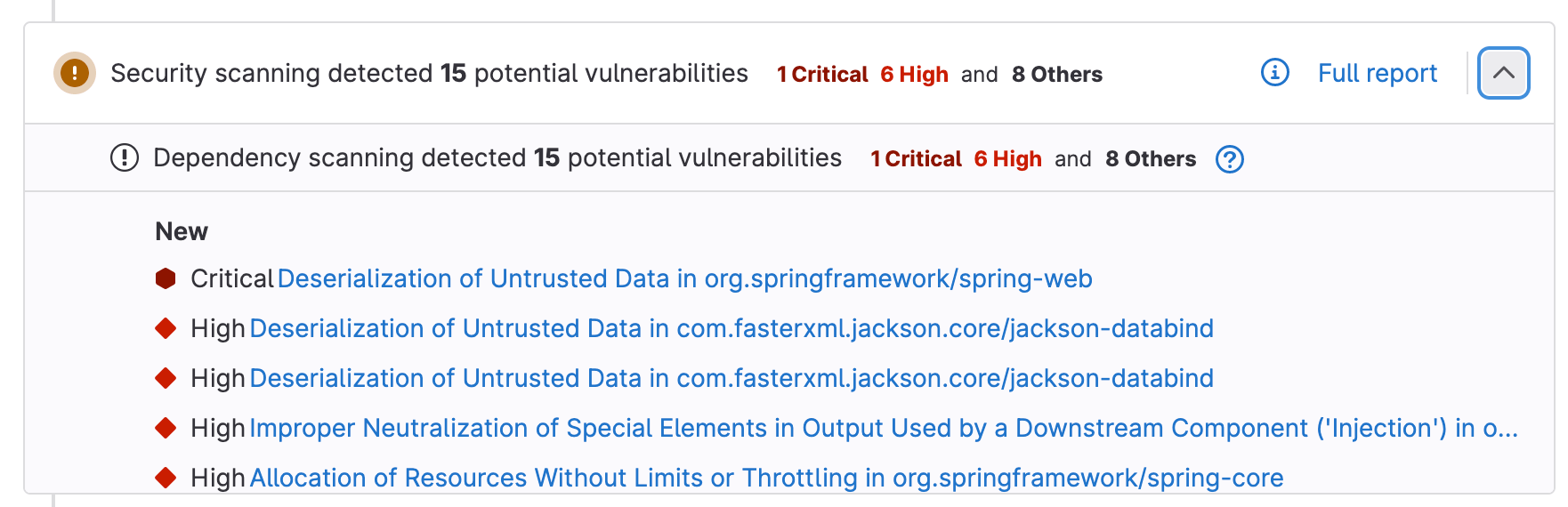Click the orange security warning status icon
Image resolution: width=1568 pixels, height=507 pixels.
(x=75, y=73)
